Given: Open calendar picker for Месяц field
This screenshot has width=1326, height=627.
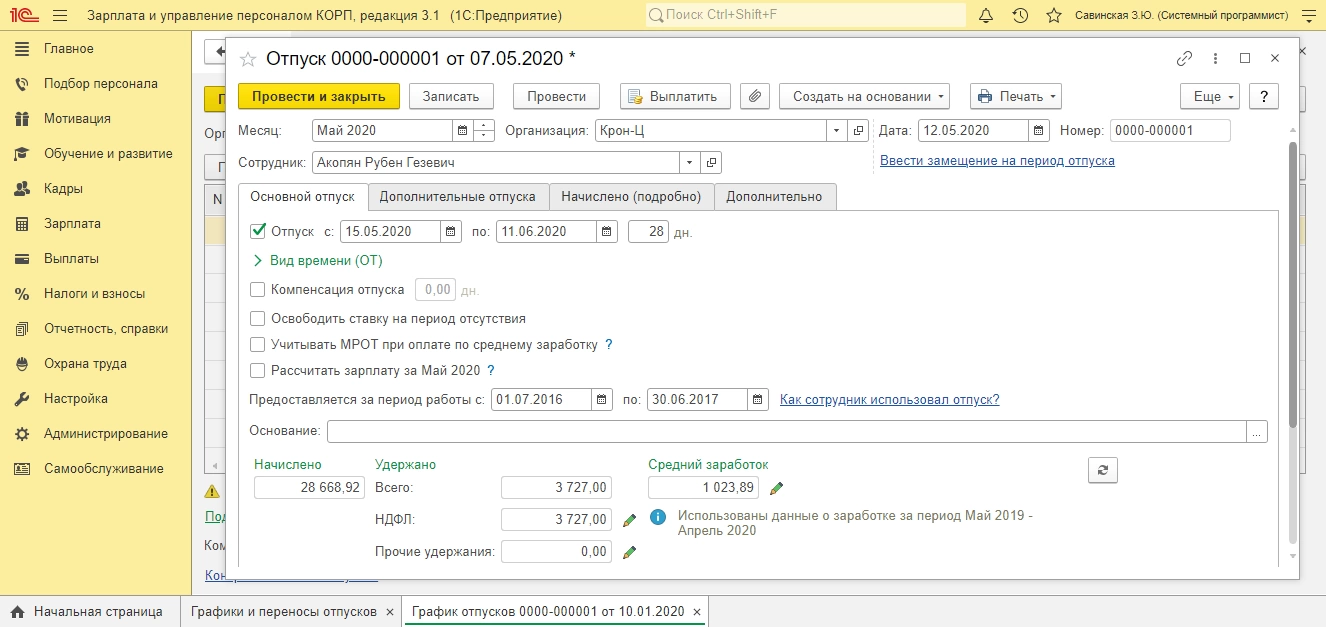Looking at the screenshot, I should [x=462, y=130].
